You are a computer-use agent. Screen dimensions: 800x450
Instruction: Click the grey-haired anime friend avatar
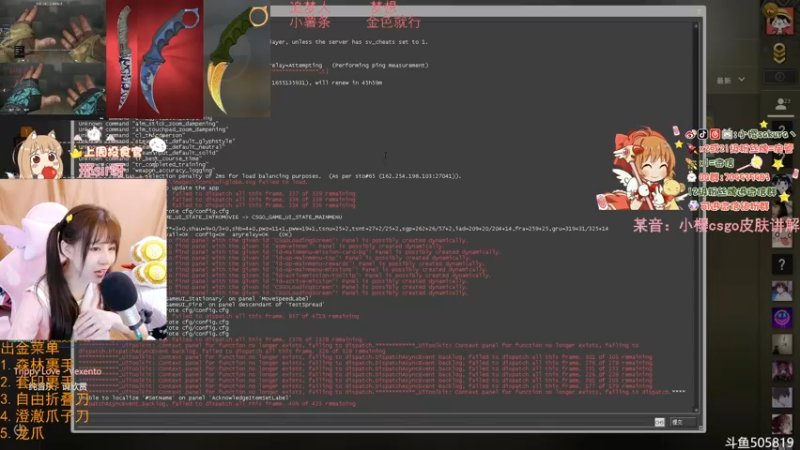pos(782,397)
